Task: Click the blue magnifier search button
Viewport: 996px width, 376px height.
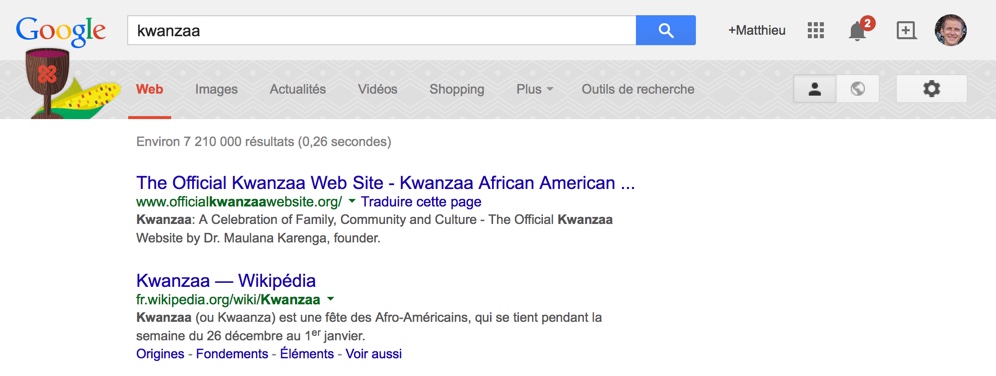Action: [x=666, y=30]
